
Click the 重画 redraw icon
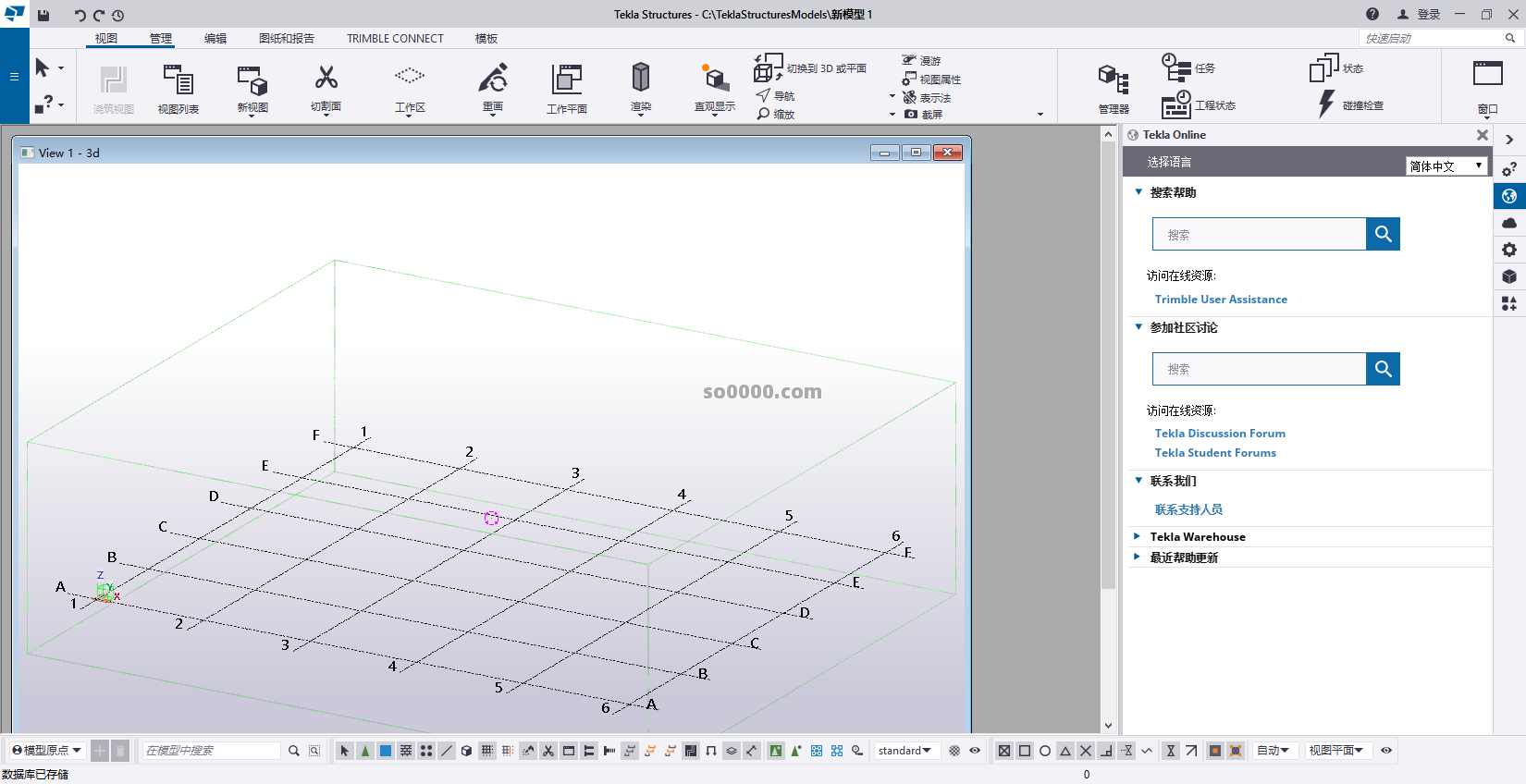[493, 78]
